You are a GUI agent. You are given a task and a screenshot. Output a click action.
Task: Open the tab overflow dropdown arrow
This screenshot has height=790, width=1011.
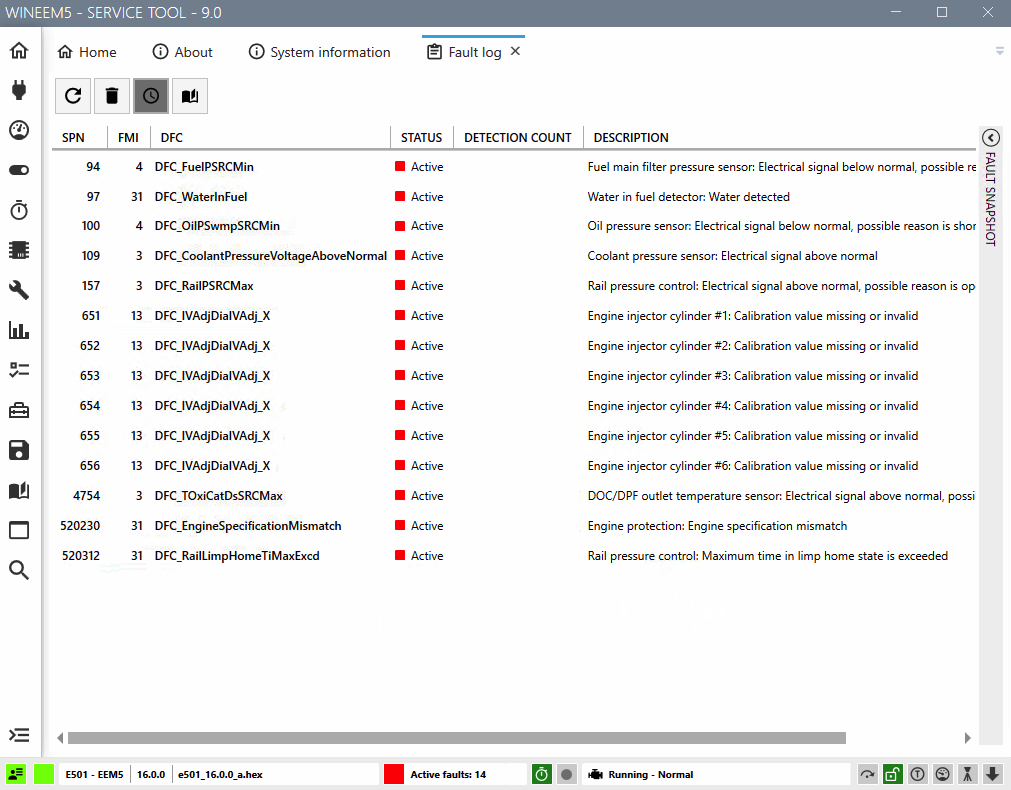click(x=999, y=51)
